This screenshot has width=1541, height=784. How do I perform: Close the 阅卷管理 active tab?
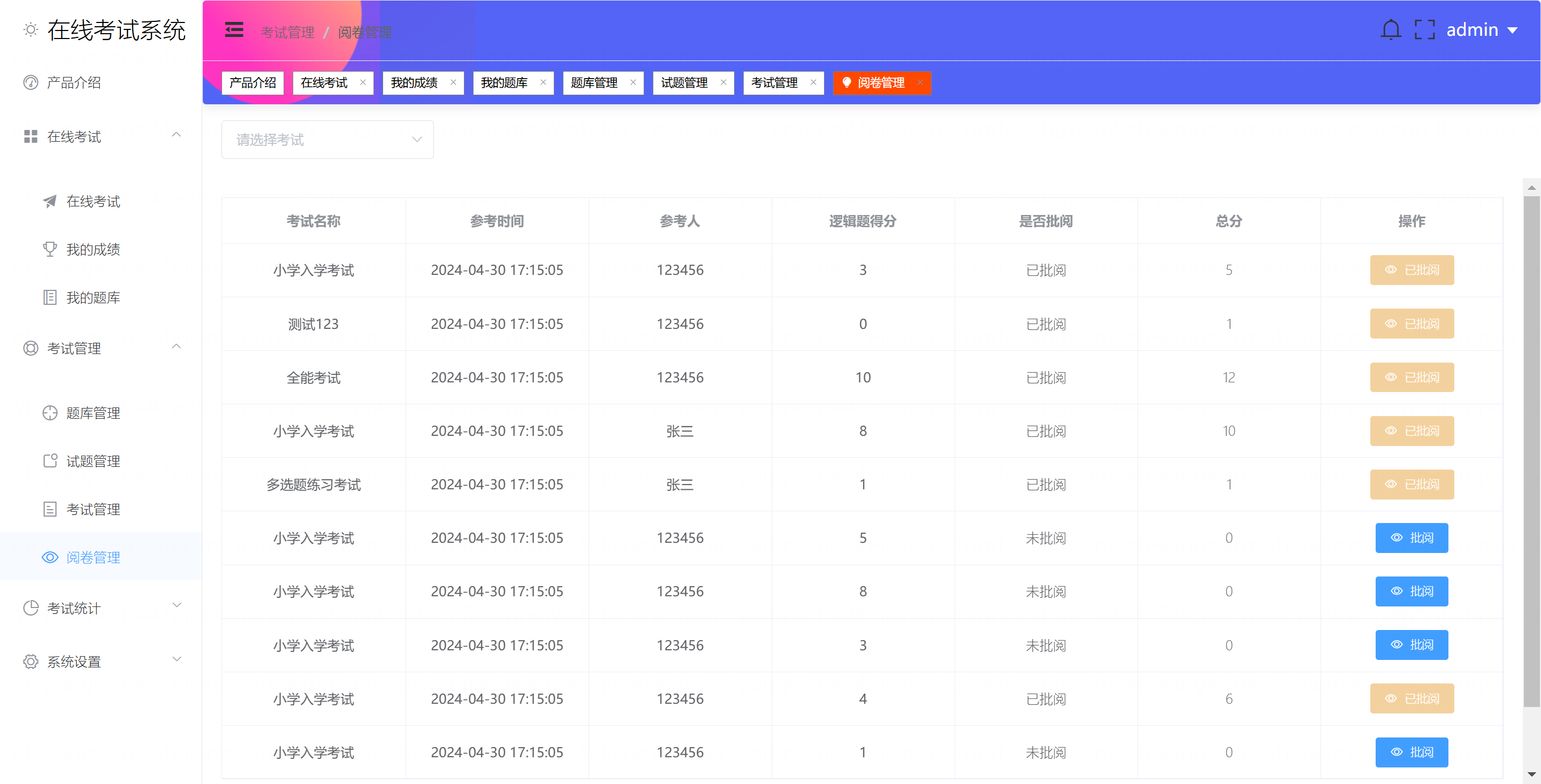point(920,82)
